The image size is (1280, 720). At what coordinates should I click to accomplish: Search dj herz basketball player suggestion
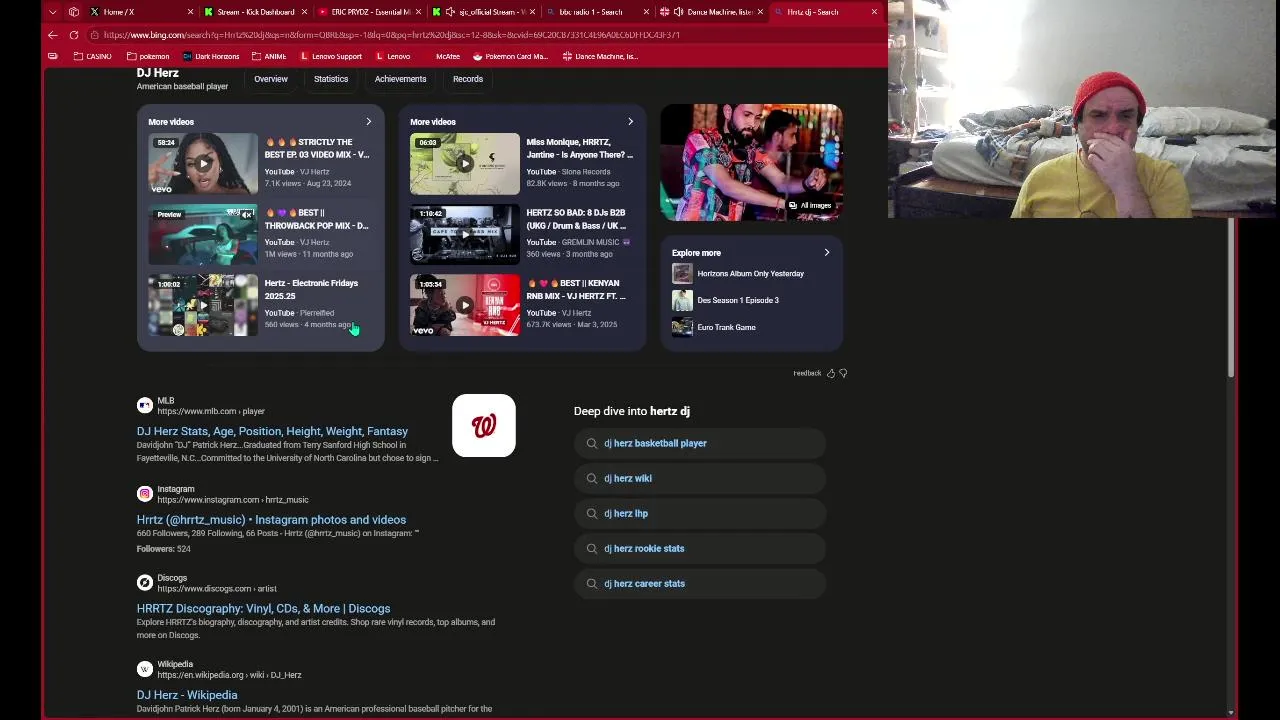coord(700,443)
